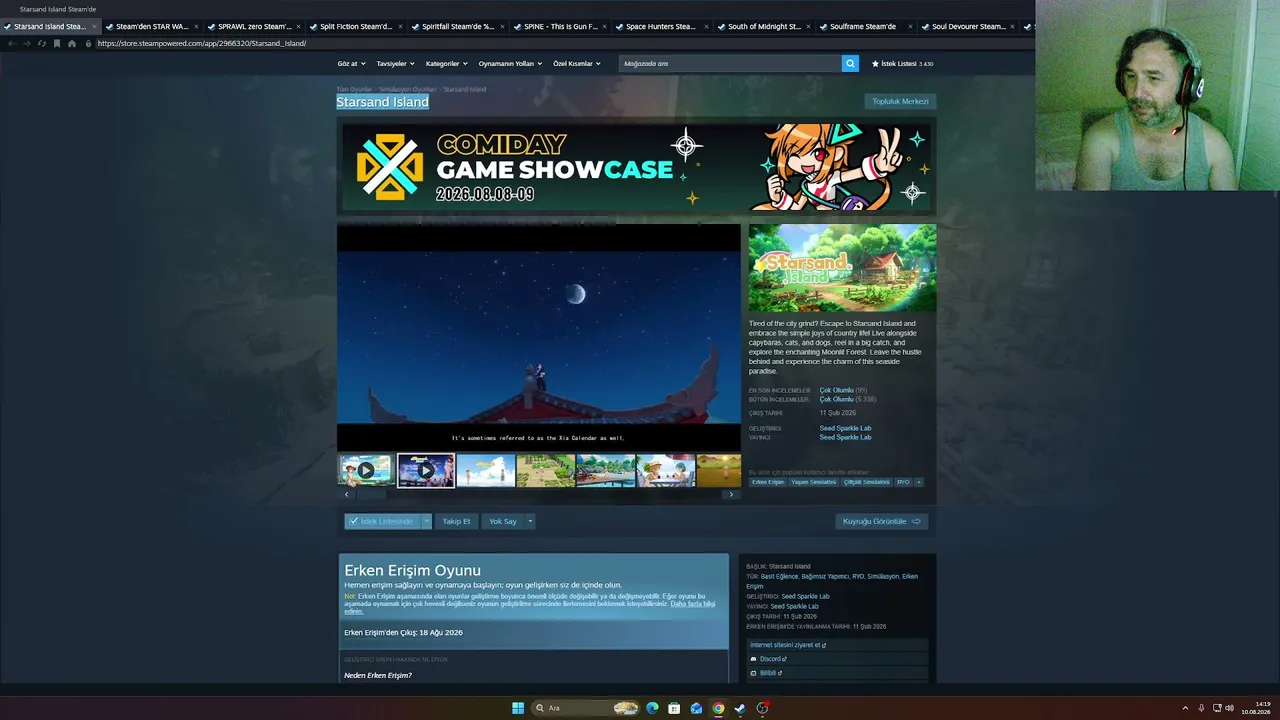Switch to the South of Midnight tab
The height and width of the screenshot is (720, 1280).
click(x=763, y=27)
